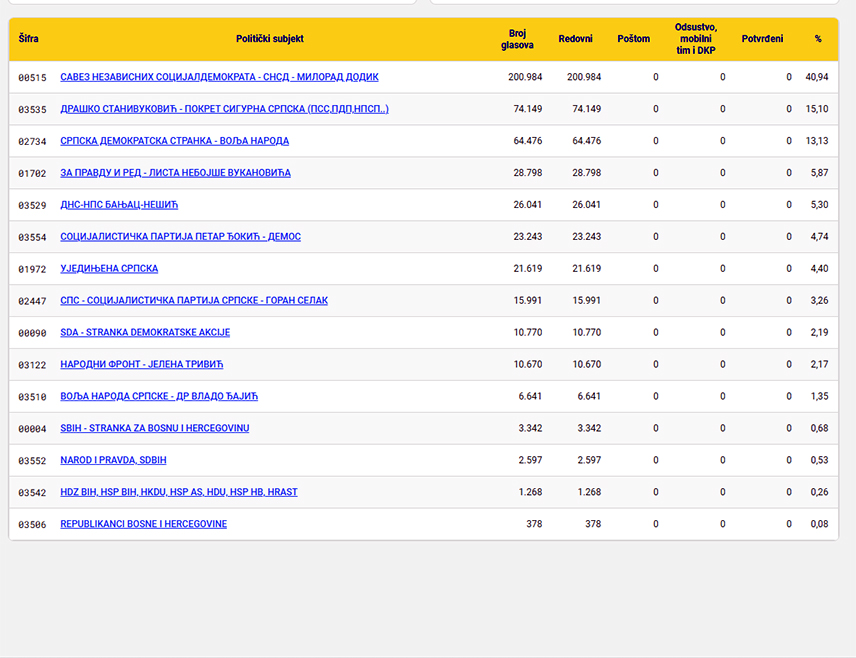The height and width of the screenshot is (658, 856).
Task: Click the 200.984 Broj glasova value
Action: (x=525, y=77)
